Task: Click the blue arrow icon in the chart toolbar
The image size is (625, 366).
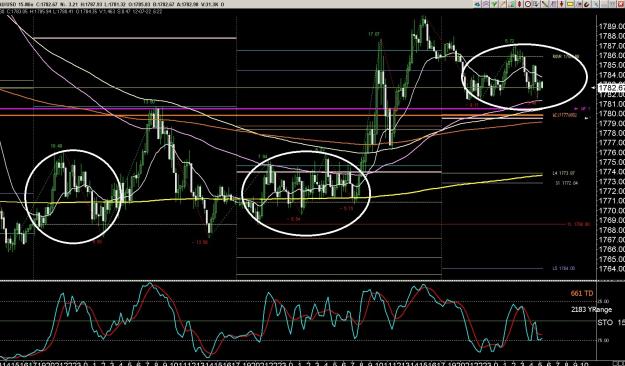Action: (x=477, y=4)
